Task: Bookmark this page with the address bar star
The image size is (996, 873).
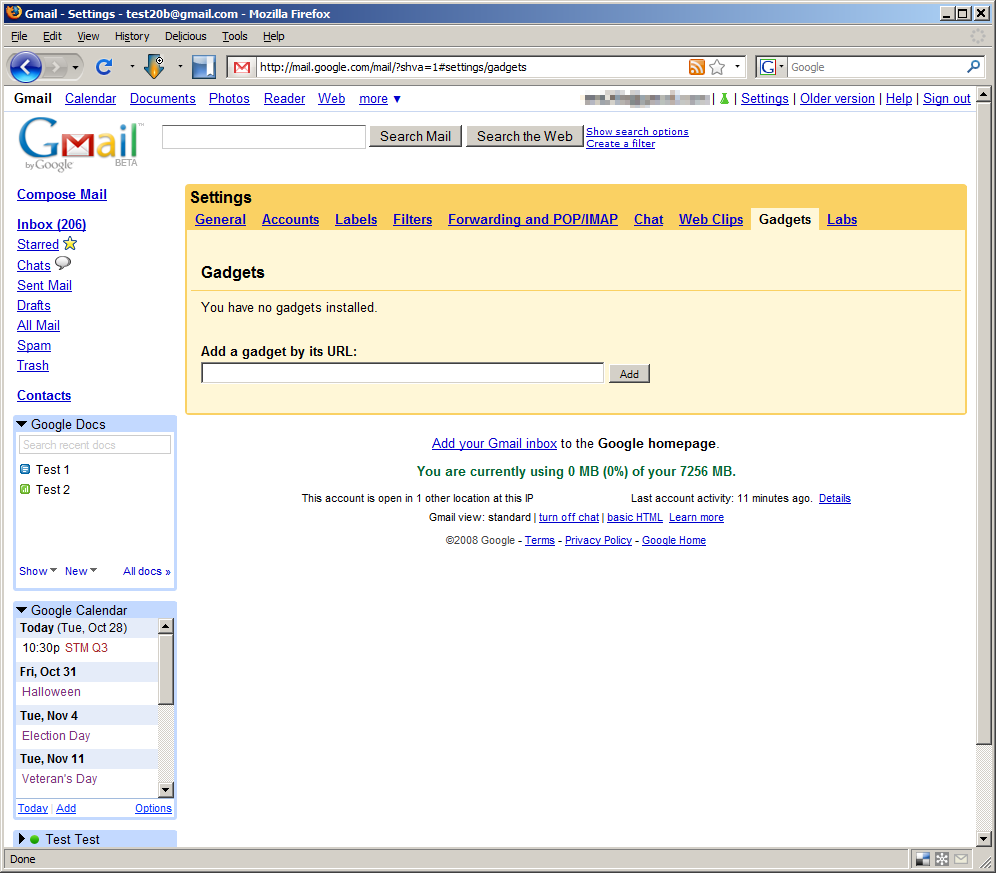Action: pos(717,67)
